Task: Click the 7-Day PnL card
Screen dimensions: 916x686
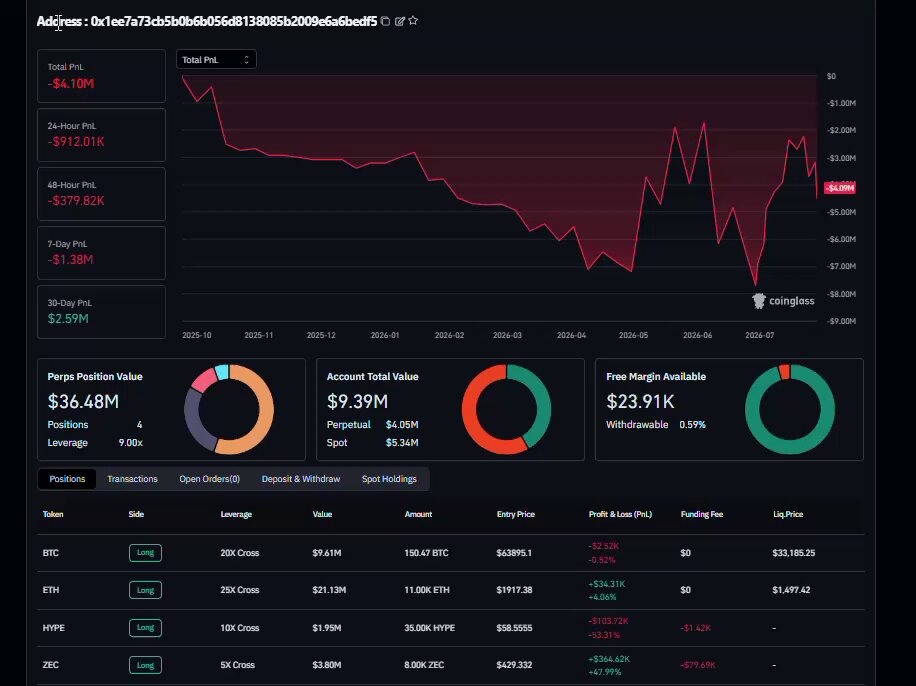Action: click(102, 253)
